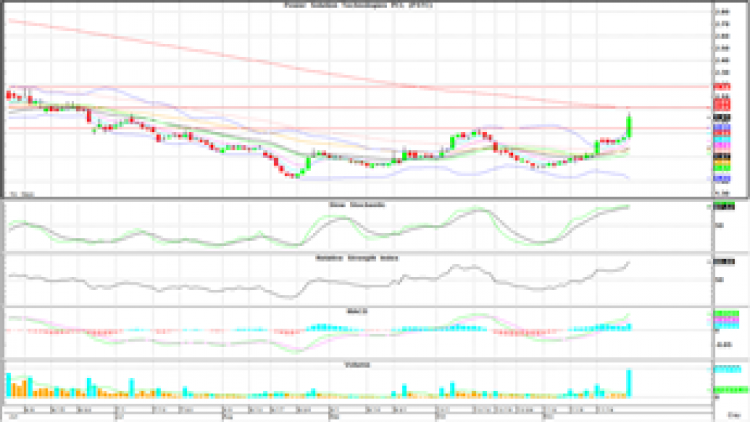Click the tall cyan volume bar at far left
Image resolution: width=750 pixels, height=422 pixels.
coord(8,385)
